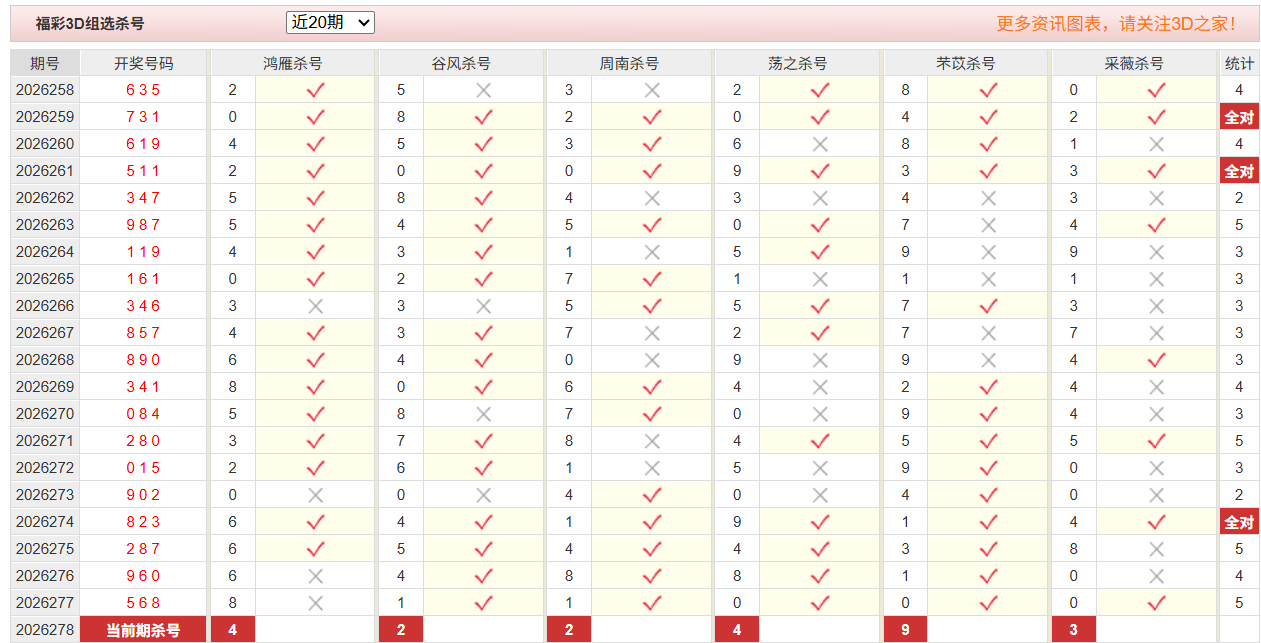Click the 采薇杀号 column header
The height and width of the screenshot is (643, 1261).
click(1134, 63)
